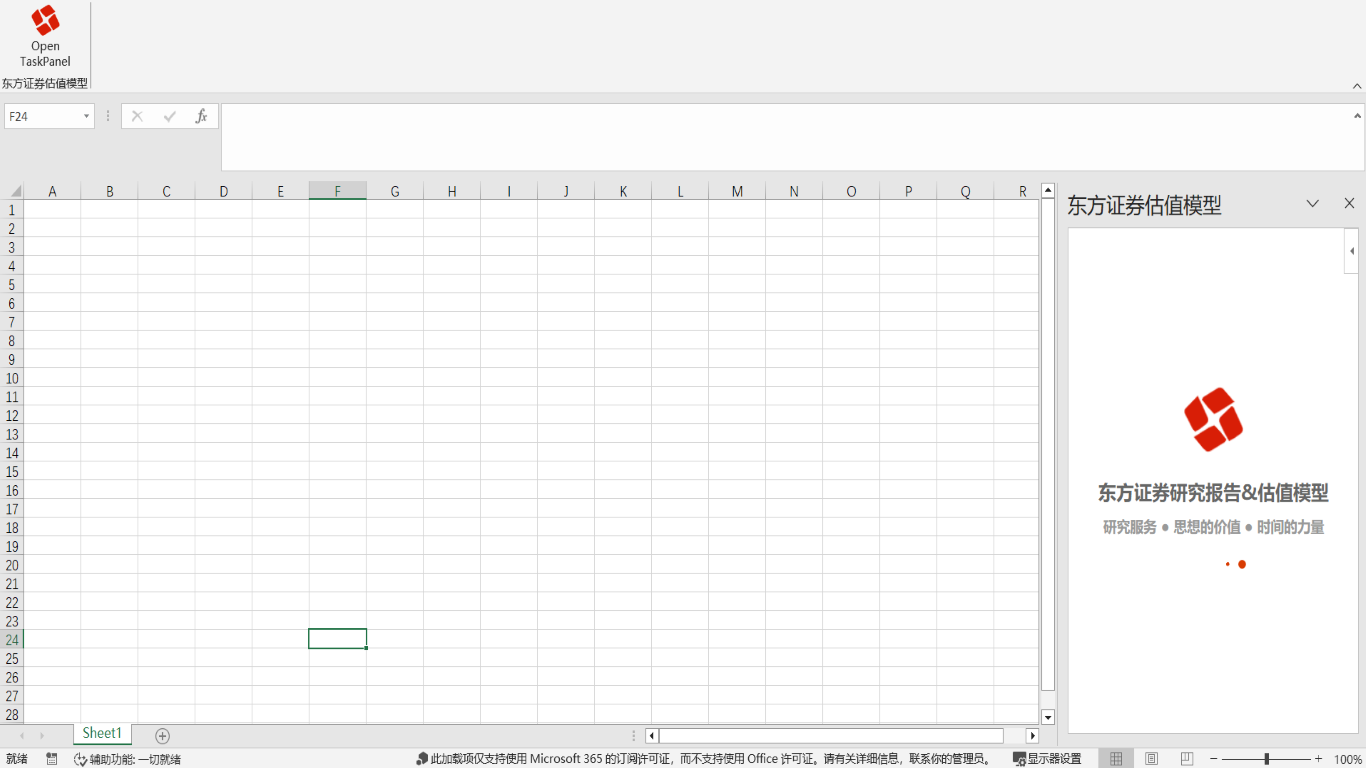Open the zoom dialog via 100%
The image size is (1366, 768).
coord(1348,760)
